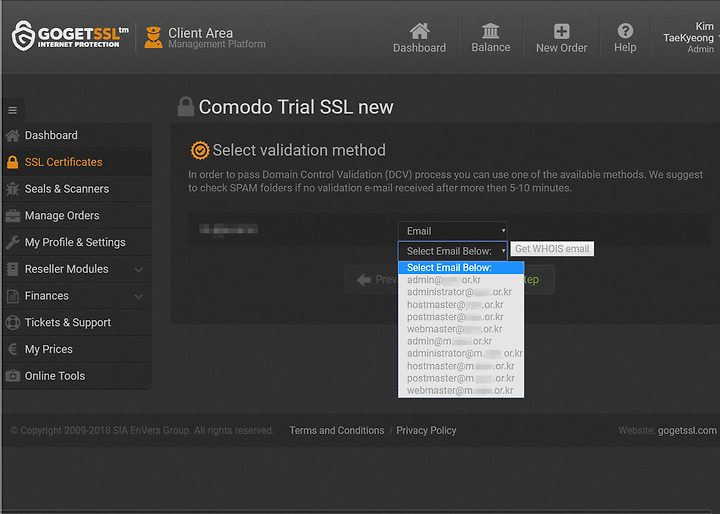Click the Client Area officer icon
Image resolution: width=720 pixels, height=514 pixels.
[x=153, y=37]
